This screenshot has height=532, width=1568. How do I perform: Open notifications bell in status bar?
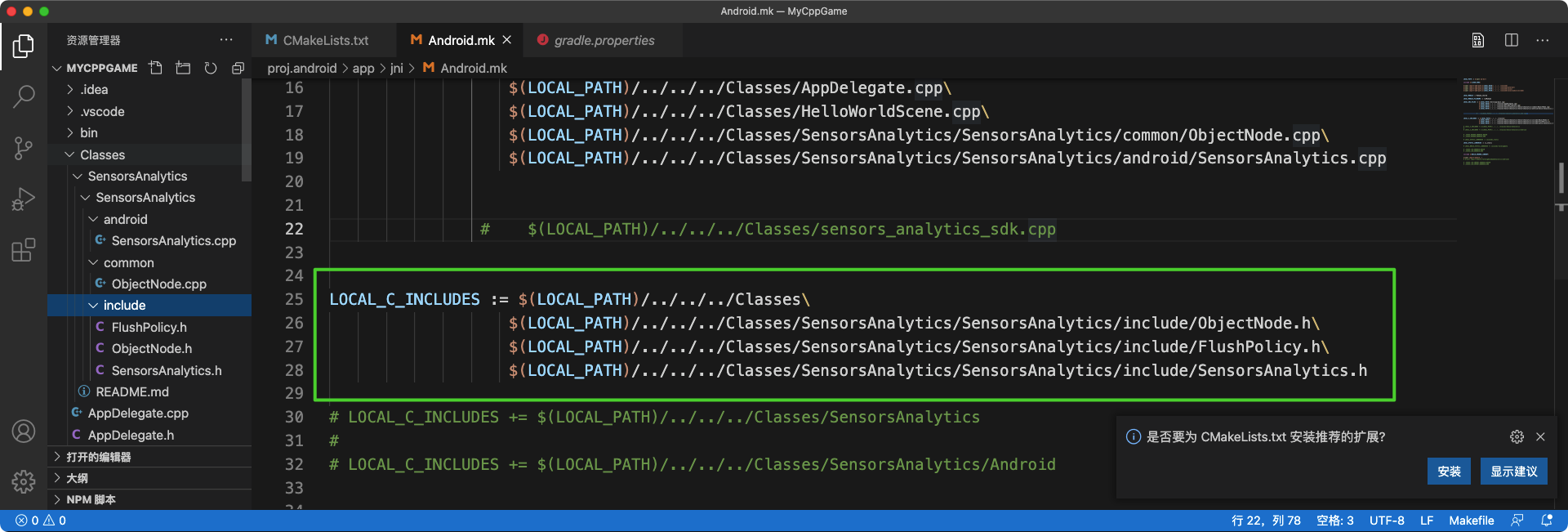[1547, 521]
